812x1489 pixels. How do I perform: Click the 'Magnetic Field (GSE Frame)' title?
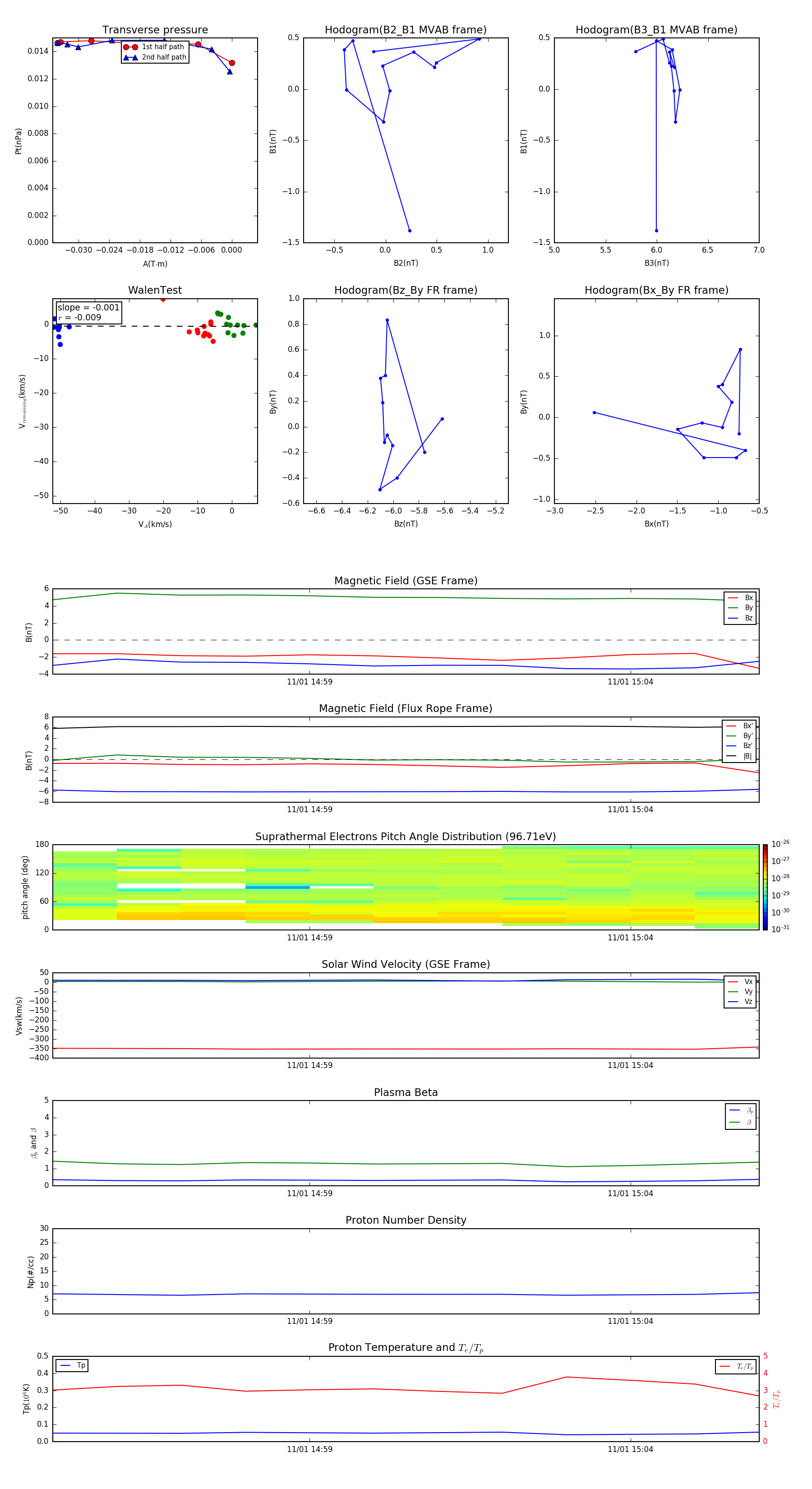(406, 581)
